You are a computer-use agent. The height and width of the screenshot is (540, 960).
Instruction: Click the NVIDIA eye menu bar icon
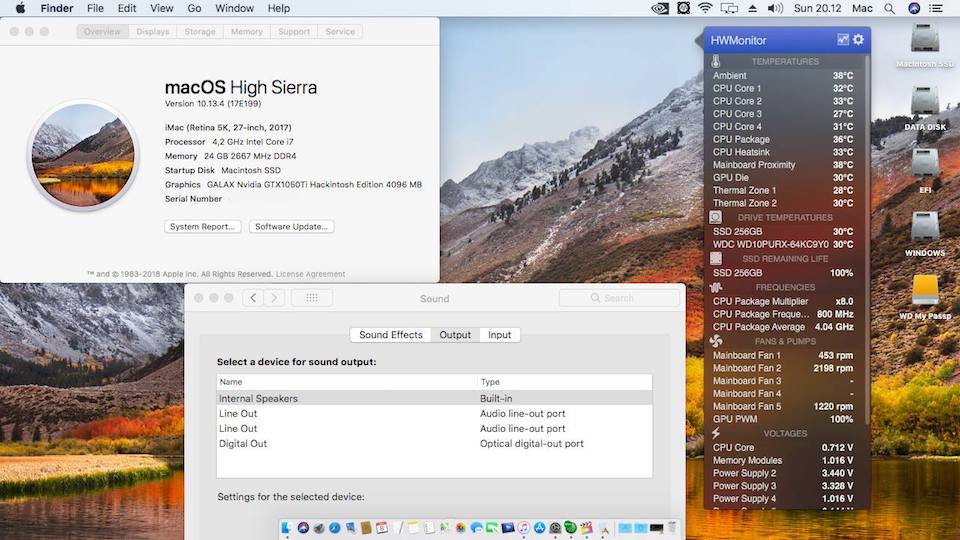click(659, 9)
